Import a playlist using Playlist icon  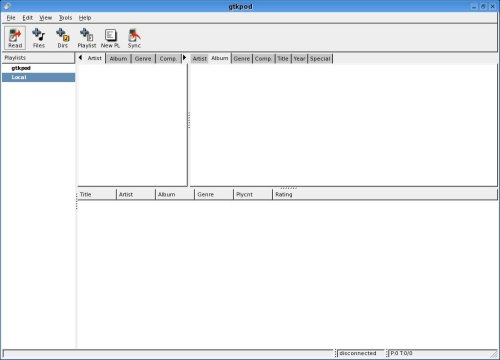(x=87, y=38)
